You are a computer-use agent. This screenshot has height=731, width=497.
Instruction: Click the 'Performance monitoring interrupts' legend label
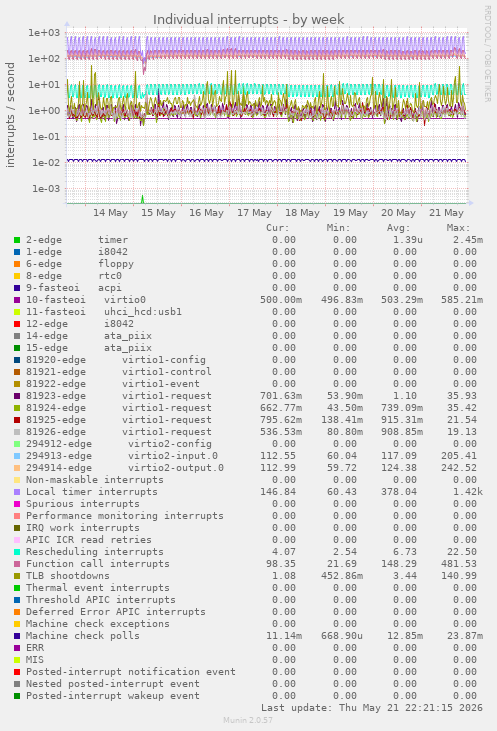(124, 516)
